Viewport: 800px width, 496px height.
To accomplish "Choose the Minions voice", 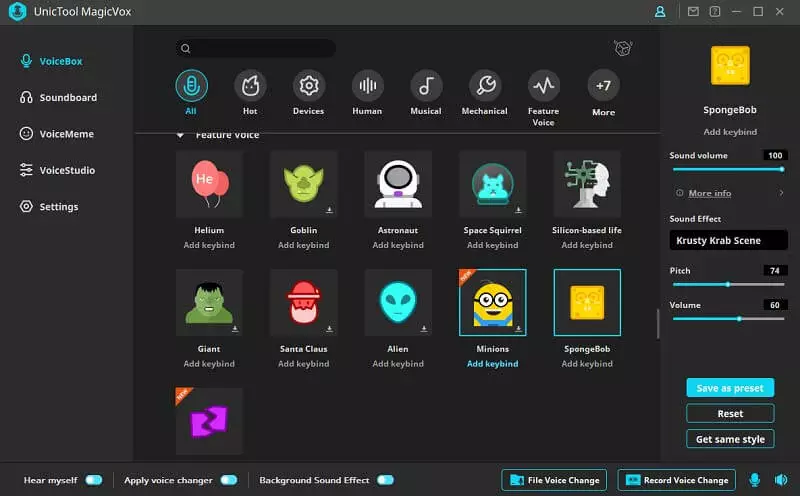I will [x=492, y=303].
